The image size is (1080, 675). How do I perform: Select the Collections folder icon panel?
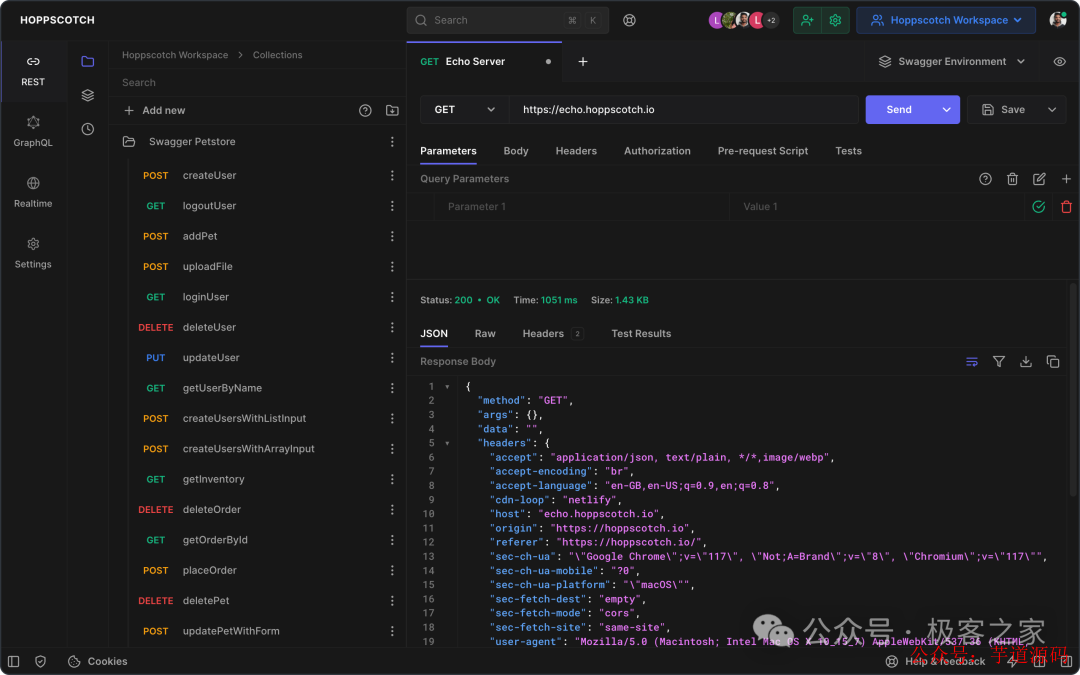click(87, 61)
